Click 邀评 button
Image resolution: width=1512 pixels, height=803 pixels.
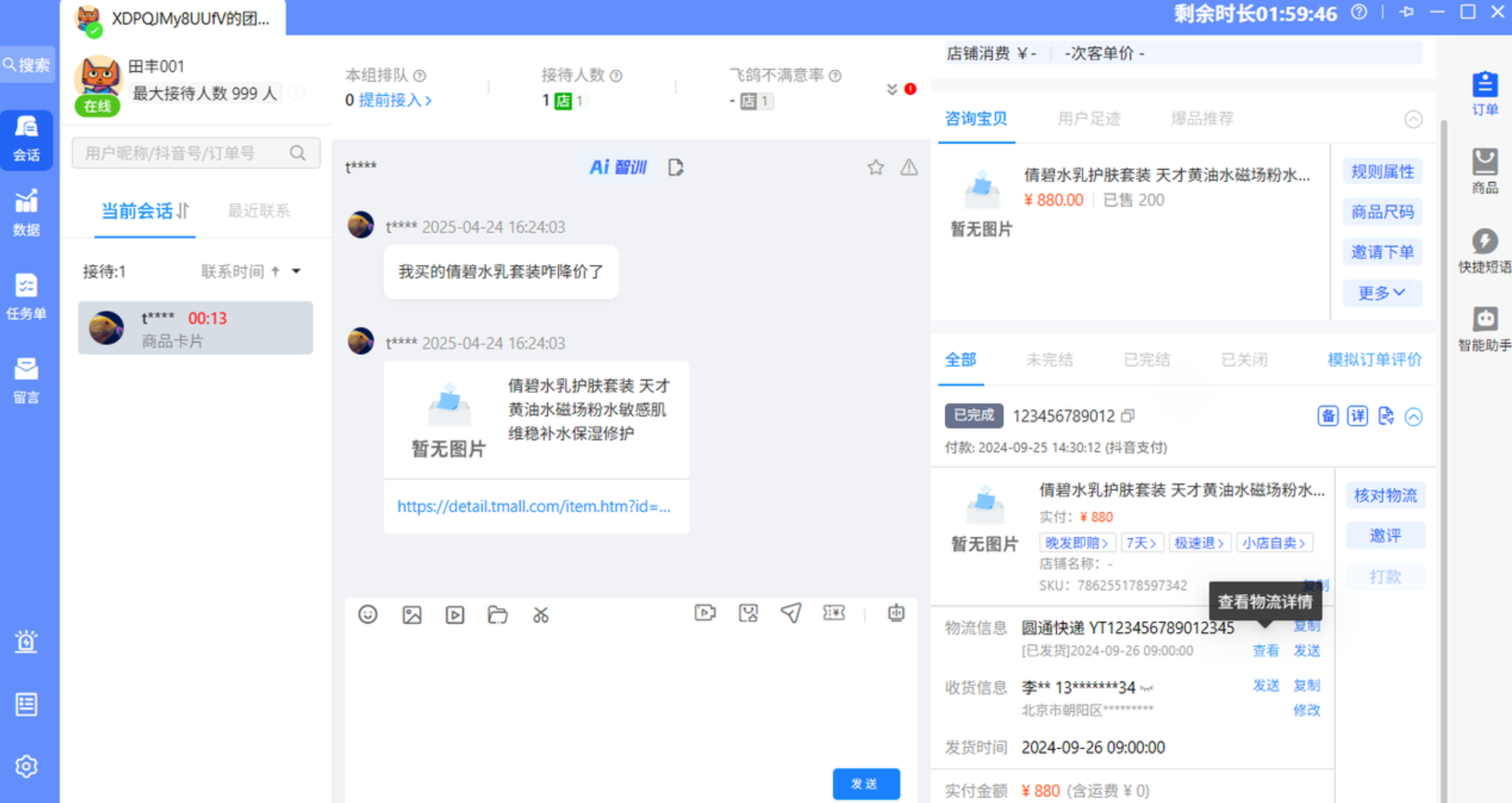(x=1385, y=535)
